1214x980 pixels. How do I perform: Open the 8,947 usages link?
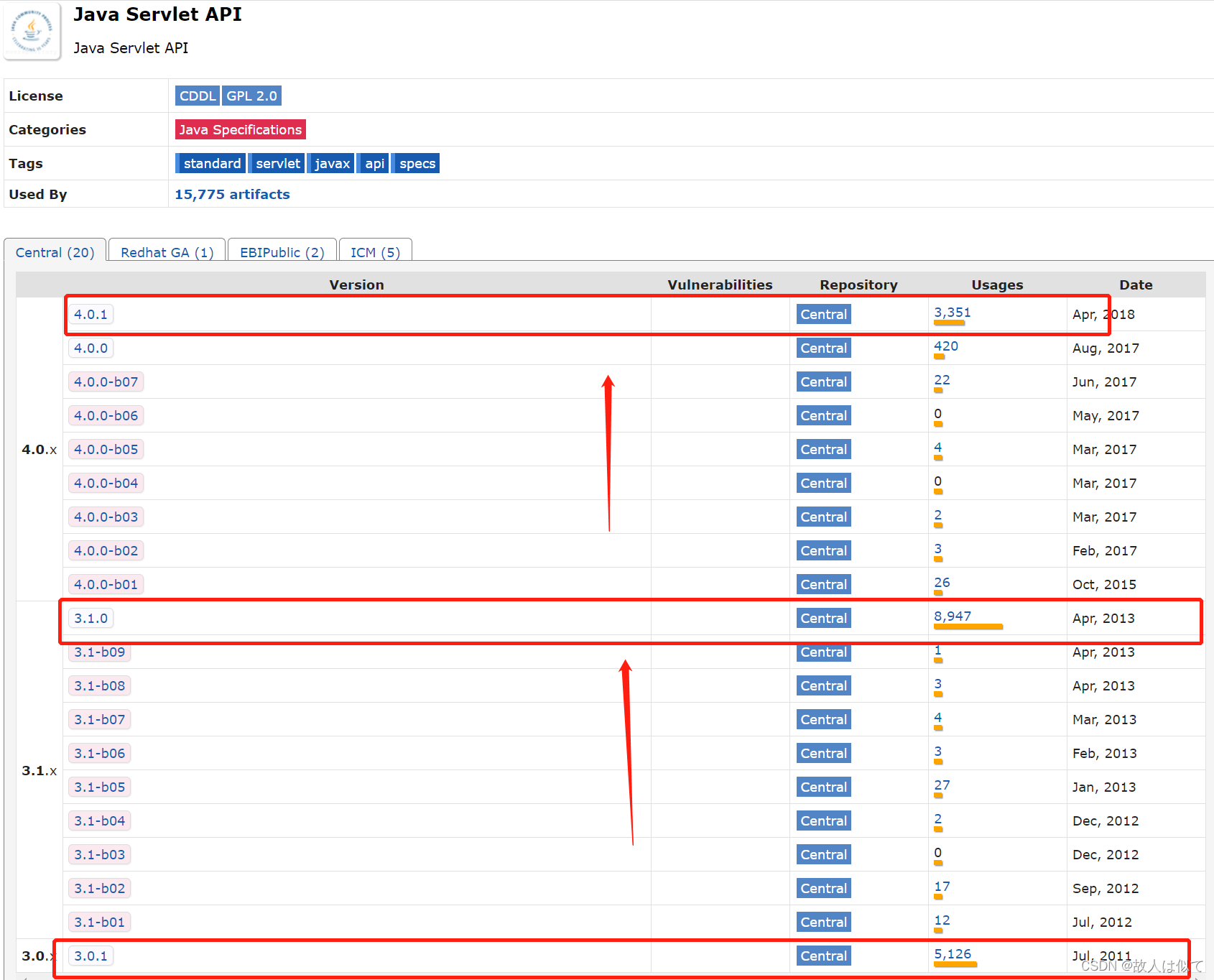point(953,616)
